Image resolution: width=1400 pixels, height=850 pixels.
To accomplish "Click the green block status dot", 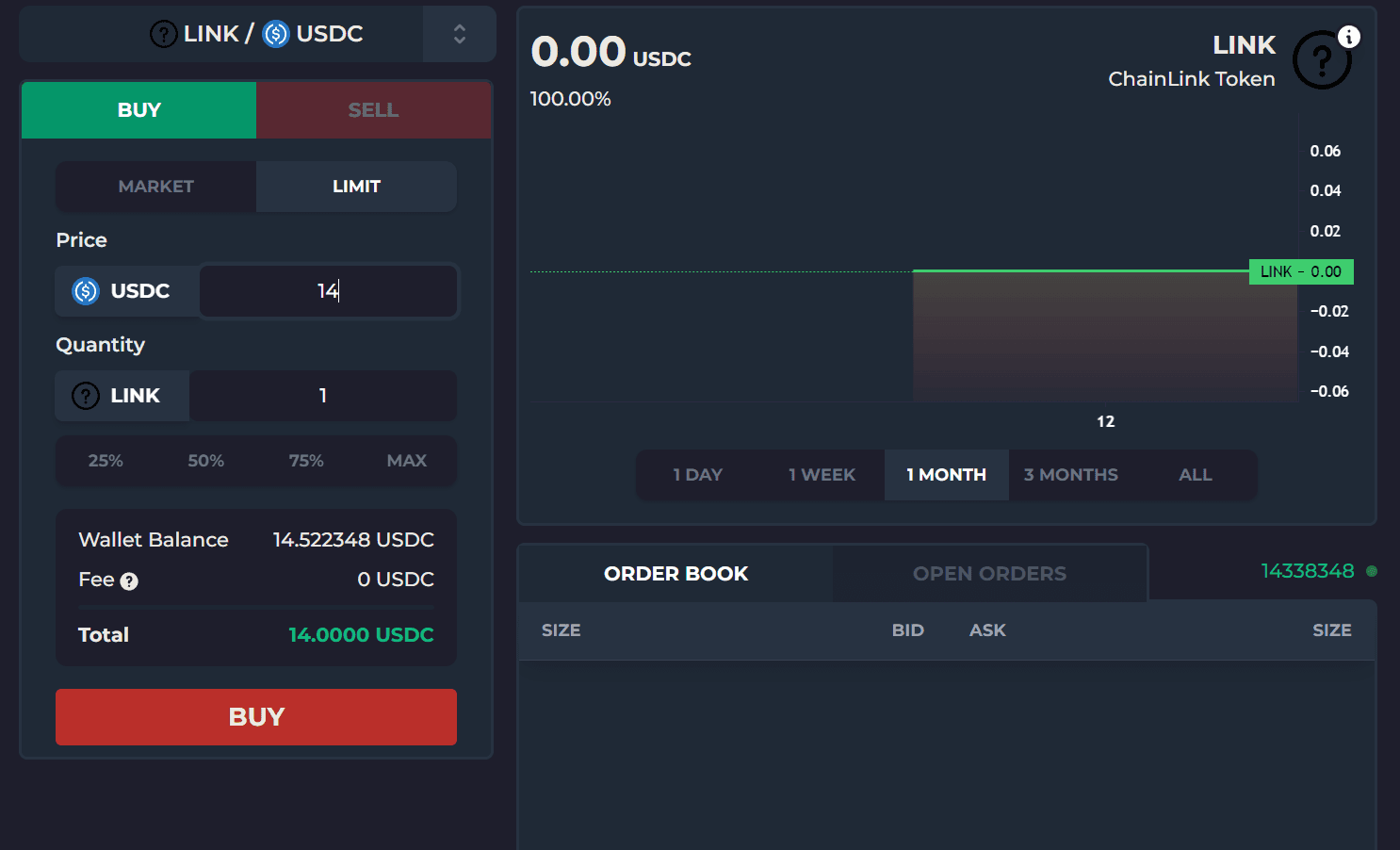I will coord(1372,571).
